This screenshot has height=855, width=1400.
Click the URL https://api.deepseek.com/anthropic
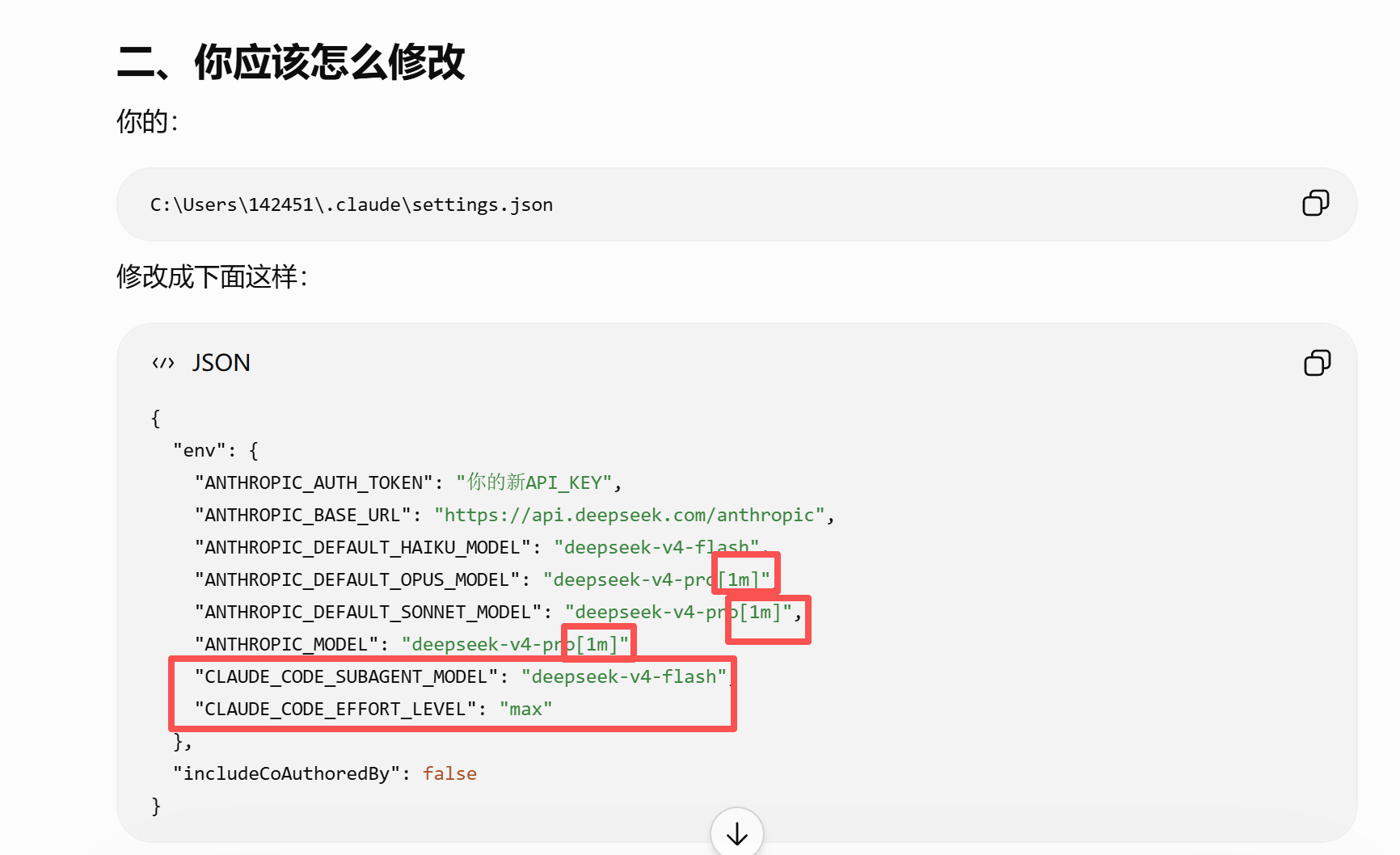(x=630, y=515)
